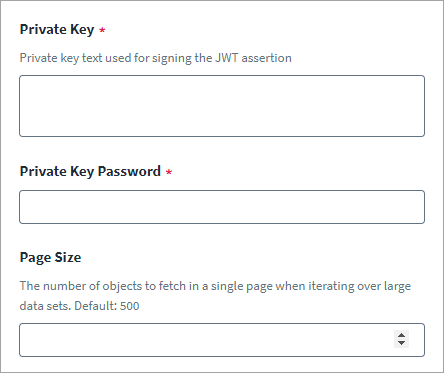The width and height of the screenshot is (444, 373).
Task: Click the 'data sets.' text under Page Size
Action: click(x=45, y=306)
